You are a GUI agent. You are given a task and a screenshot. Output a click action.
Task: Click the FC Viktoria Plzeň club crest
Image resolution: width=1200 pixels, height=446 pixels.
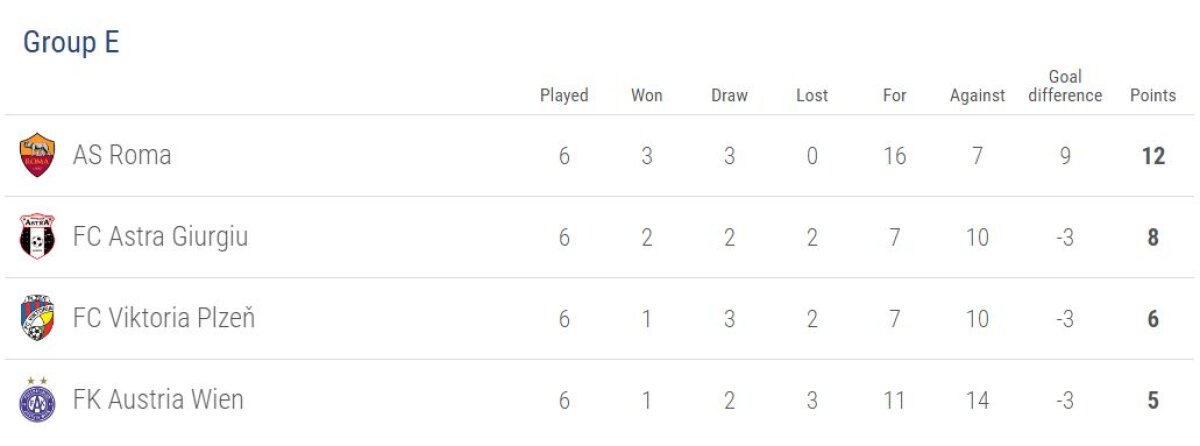pyautogui.click(x=37, y=319)
